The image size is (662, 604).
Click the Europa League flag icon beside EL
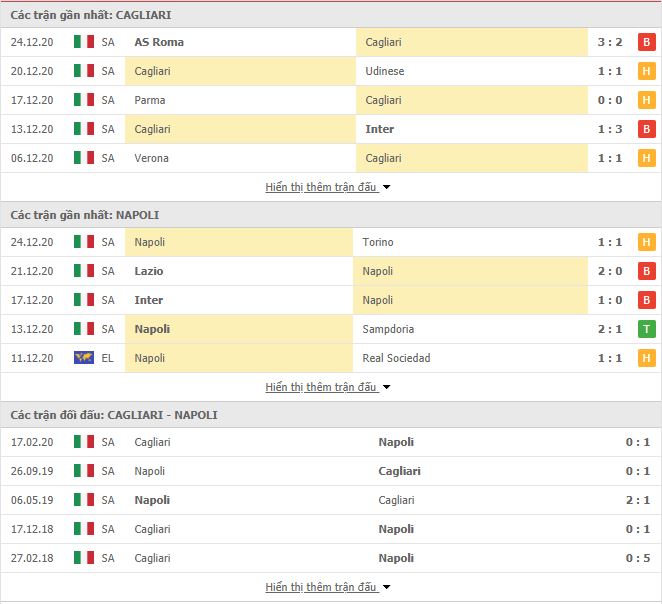(x=84, y=358)
